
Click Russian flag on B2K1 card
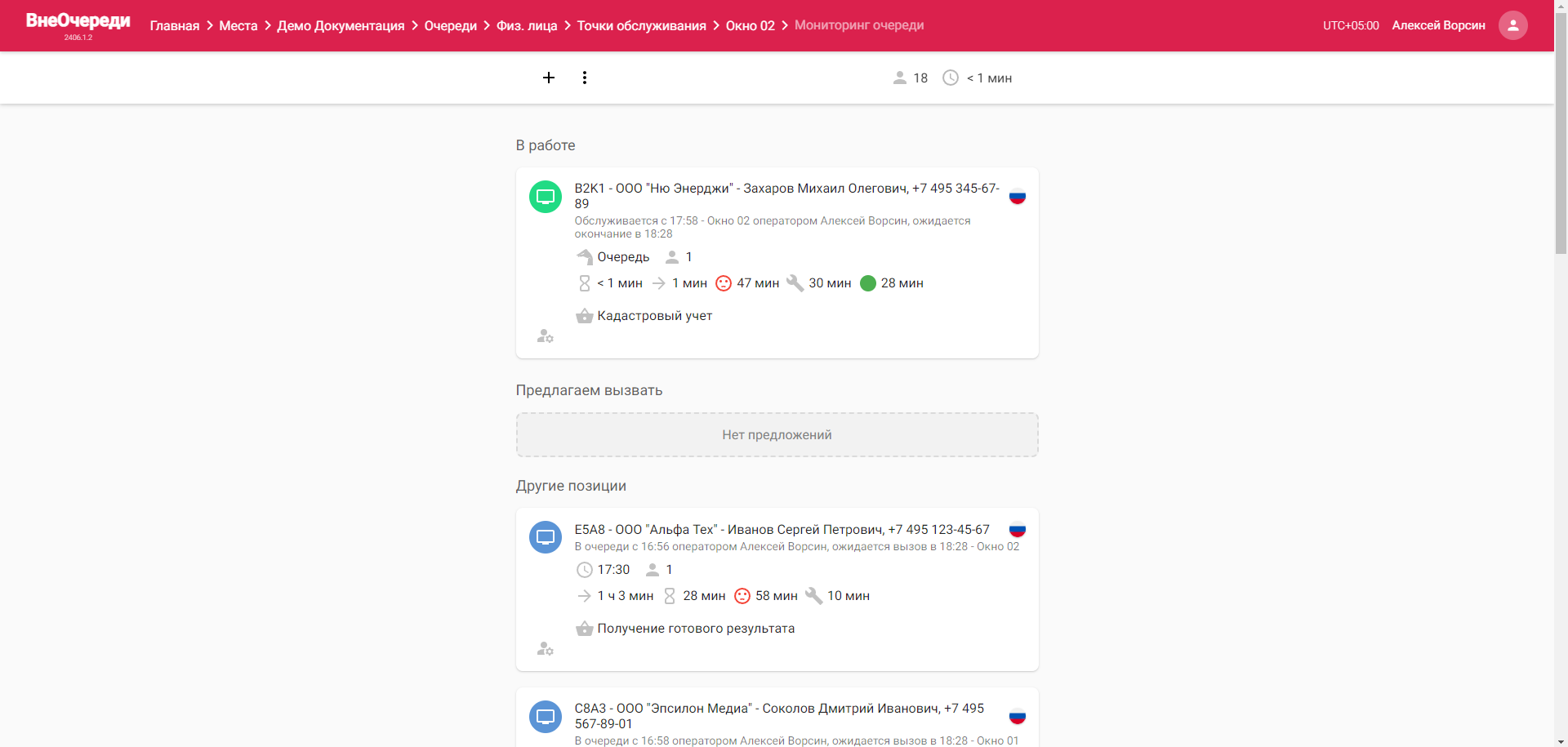(x=1018, y=196)
